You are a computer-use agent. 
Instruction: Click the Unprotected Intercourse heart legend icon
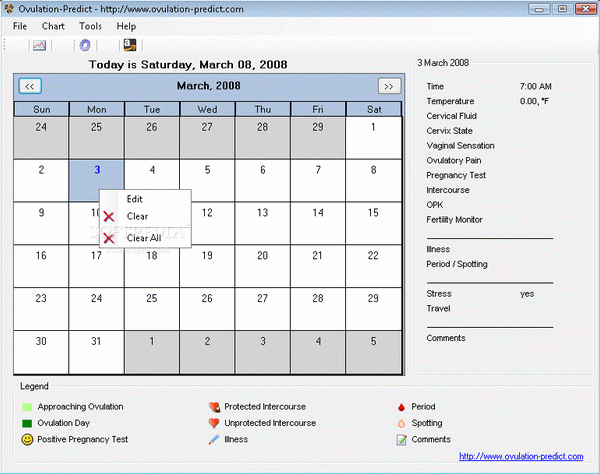(x=214, y=423)
